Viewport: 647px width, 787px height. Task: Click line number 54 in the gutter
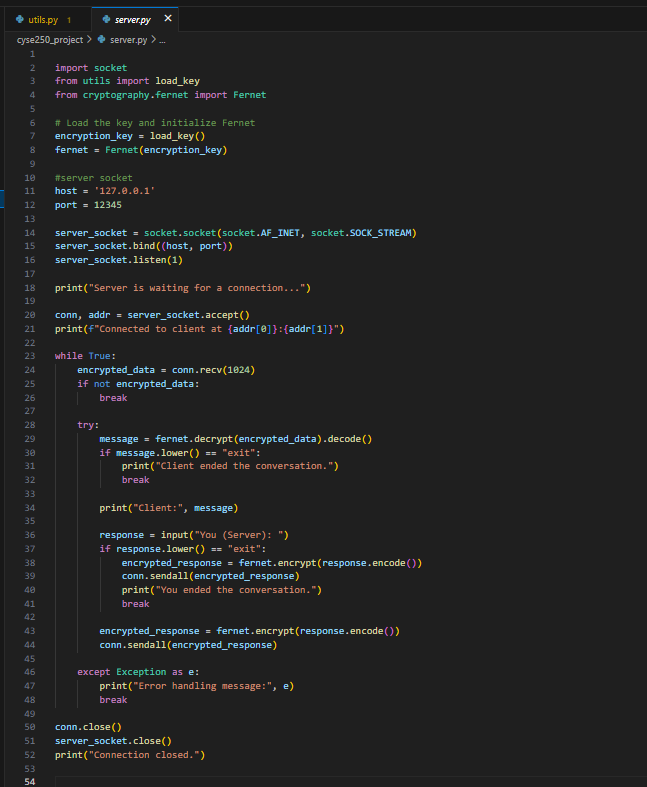click(31, 782)
